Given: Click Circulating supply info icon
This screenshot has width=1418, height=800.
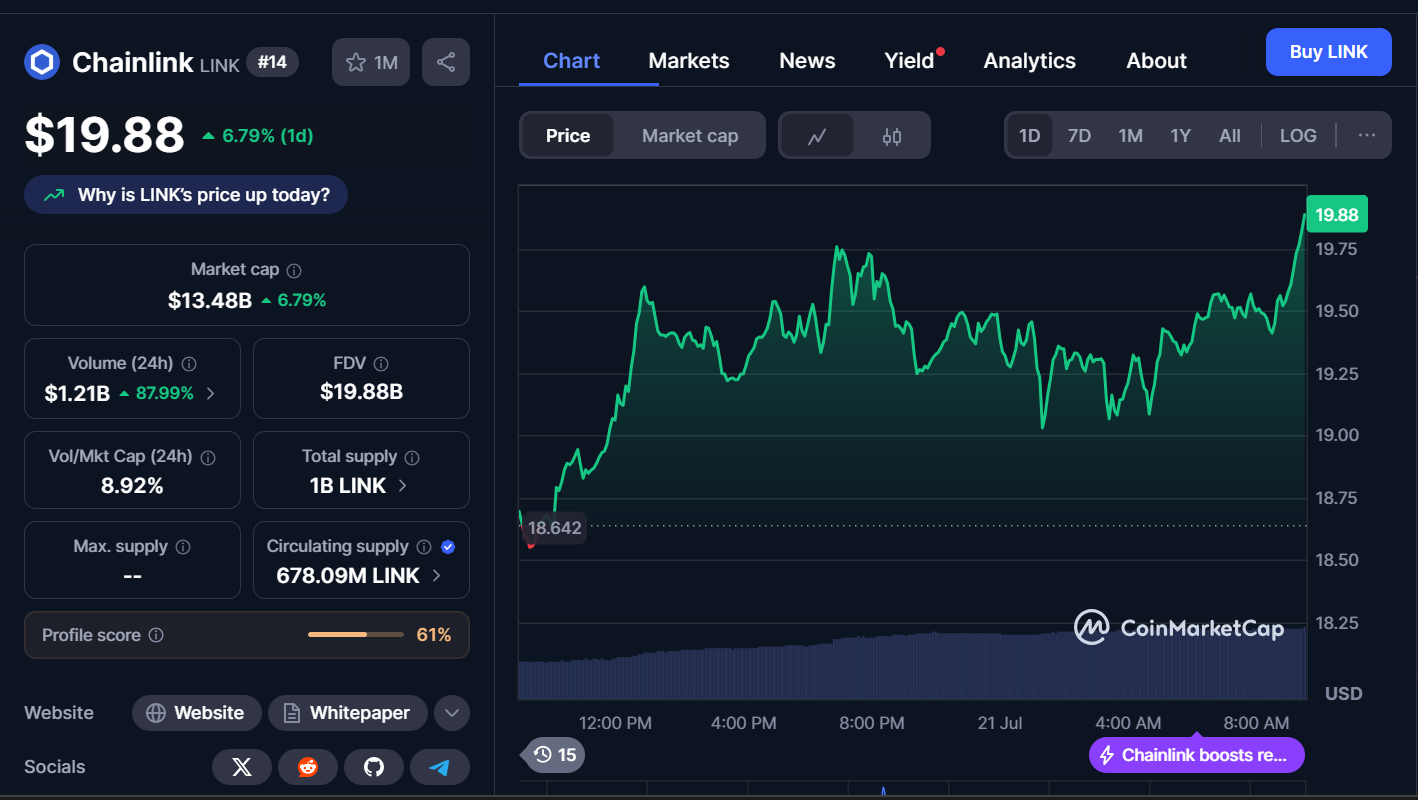Looking at the screenshot, I should click(424, 547).
